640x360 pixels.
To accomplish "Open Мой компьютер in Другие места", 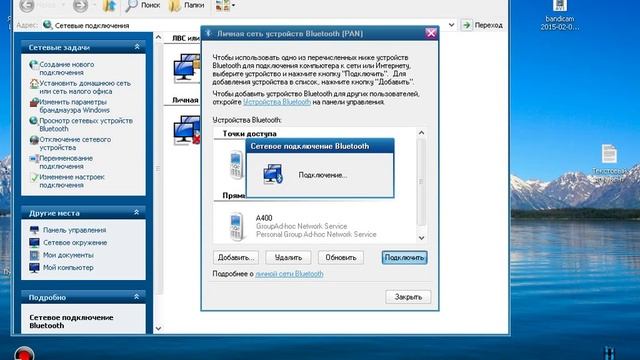I will pos(68,268).
